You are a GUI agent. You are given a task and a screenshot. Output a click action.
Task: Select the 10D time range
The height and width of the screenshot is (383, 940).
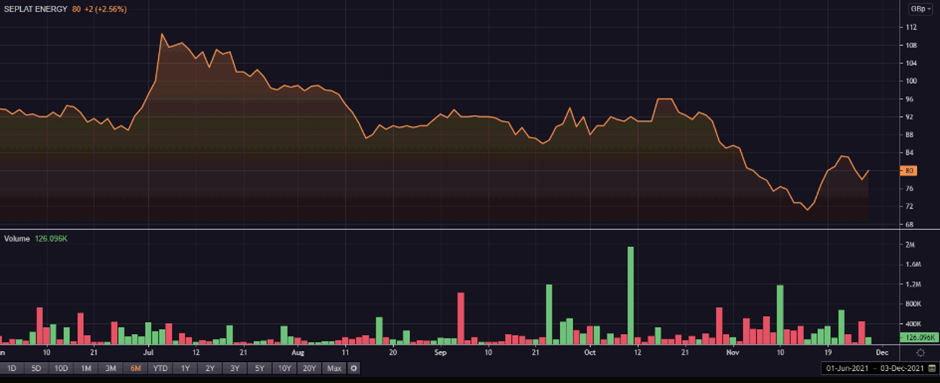click(x=62, y=368)
